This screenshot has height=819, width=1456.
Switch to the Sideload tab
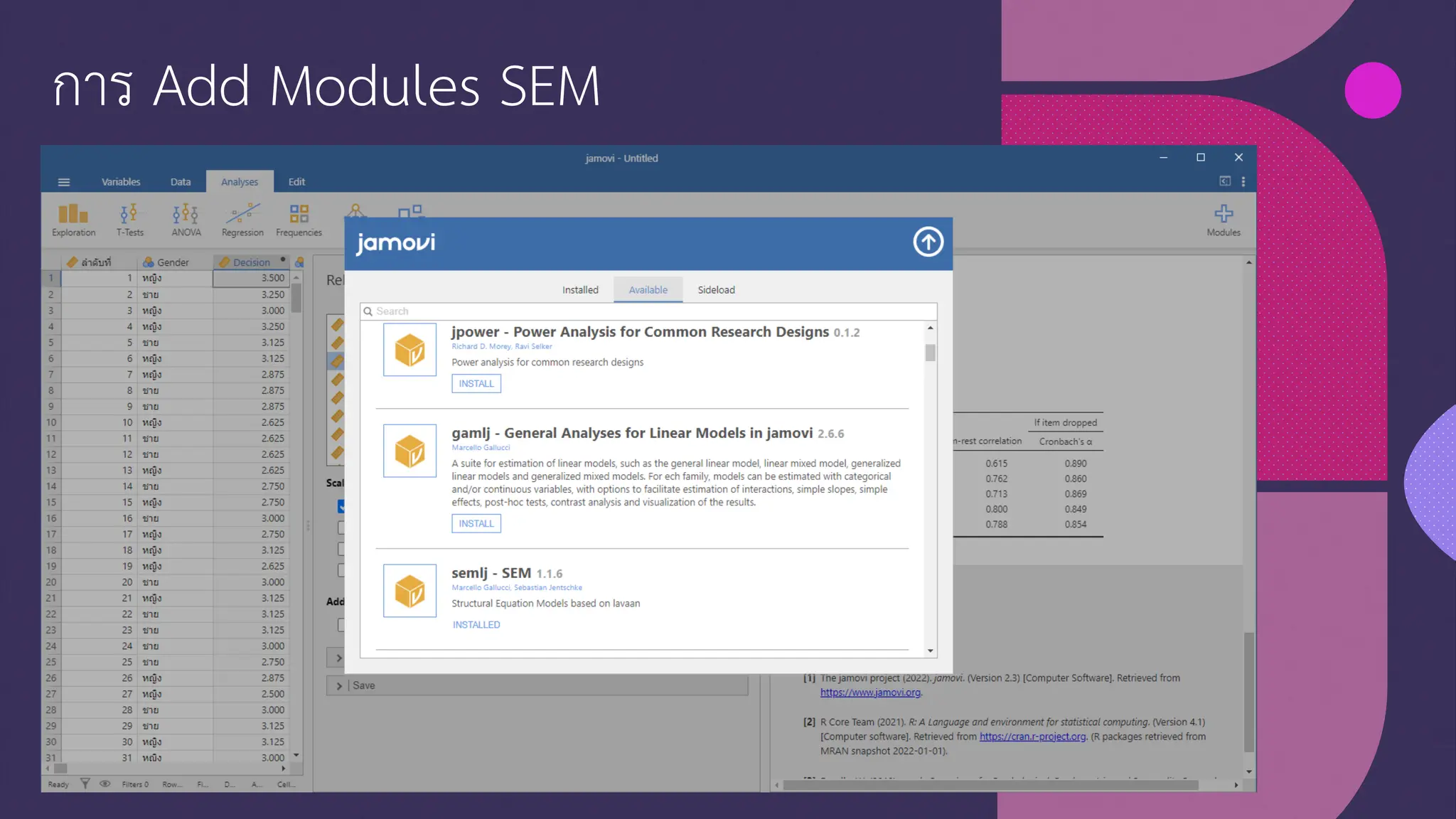[x=716, y=290]
